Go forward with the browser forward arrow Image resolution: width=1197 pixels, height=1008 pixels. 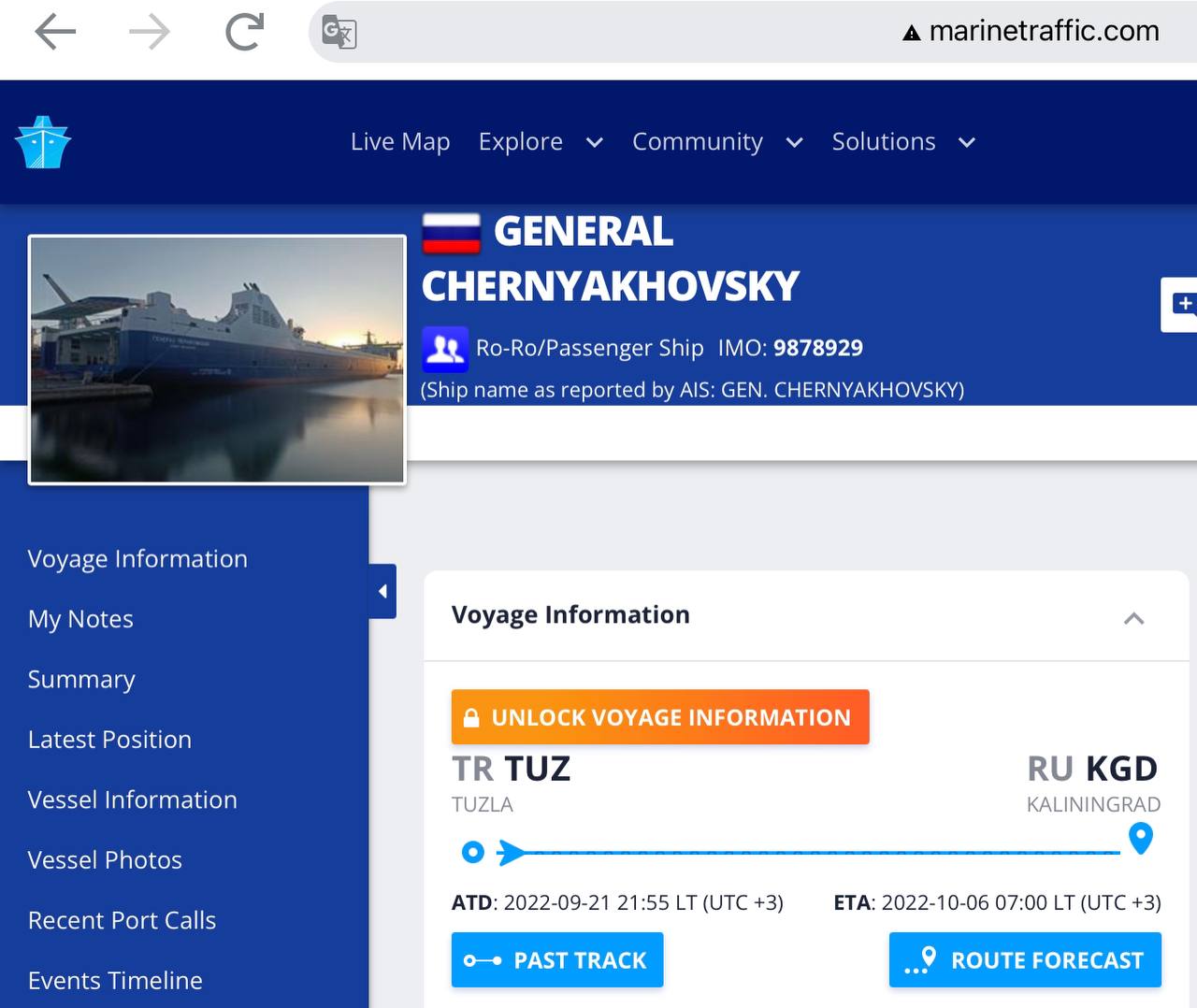point(150,33)
